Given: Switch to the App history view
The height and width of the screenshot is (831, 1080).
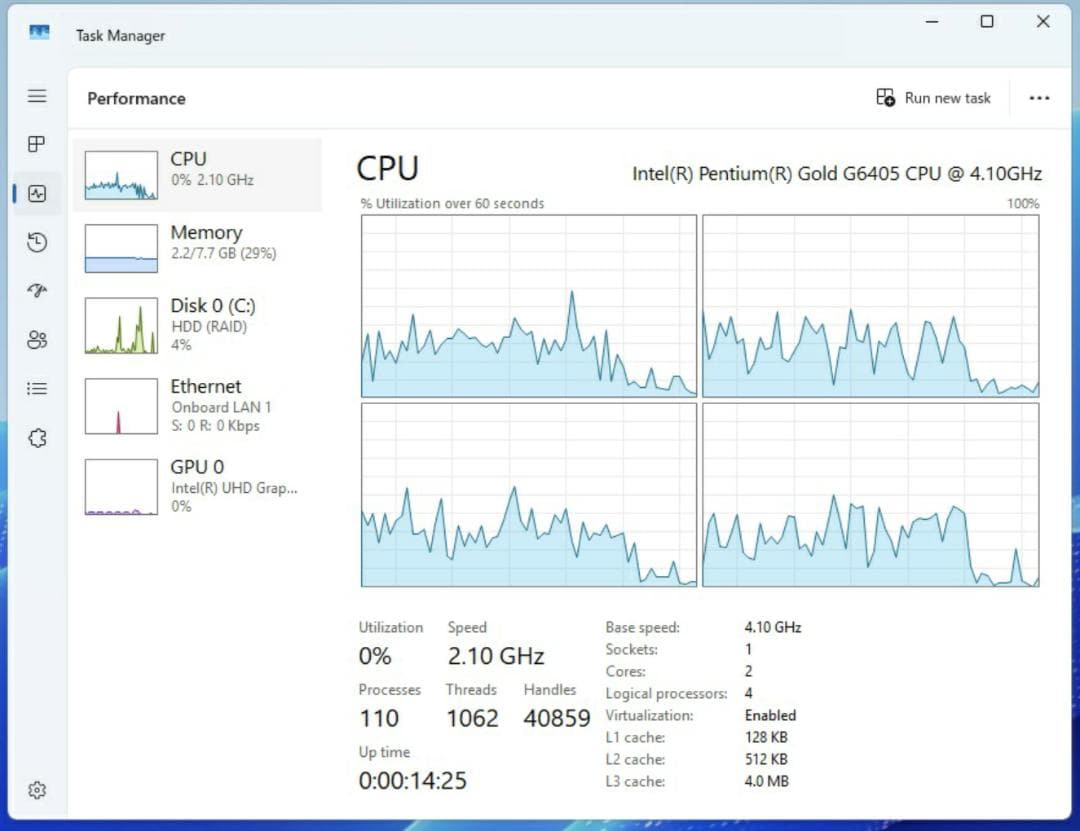Looking at the screenshot, I should coord(37,242).
